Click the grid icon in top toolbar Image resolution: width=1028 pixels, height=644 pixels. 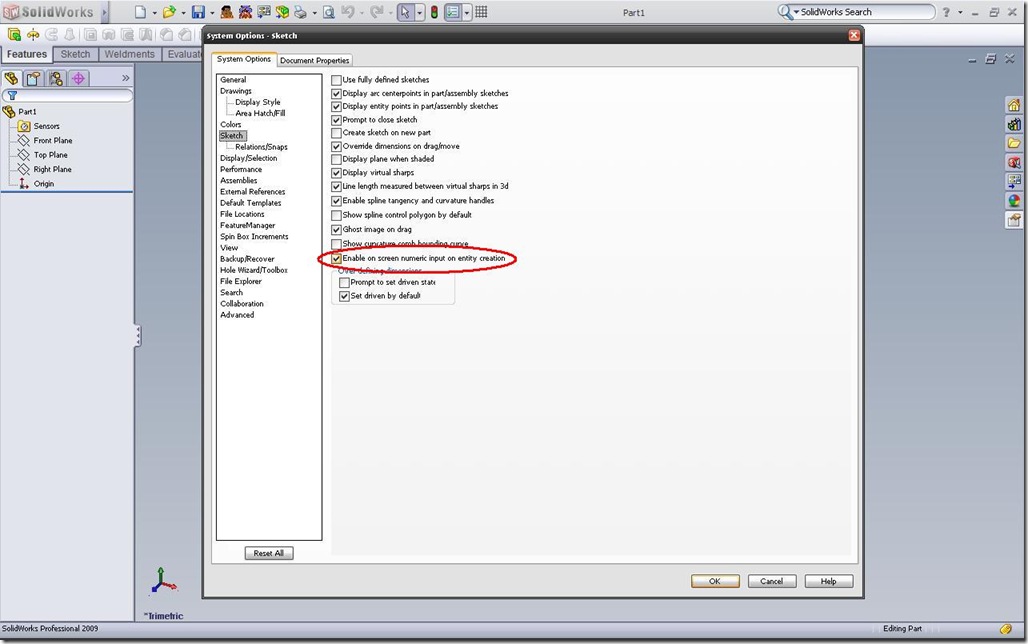[481, 12]
